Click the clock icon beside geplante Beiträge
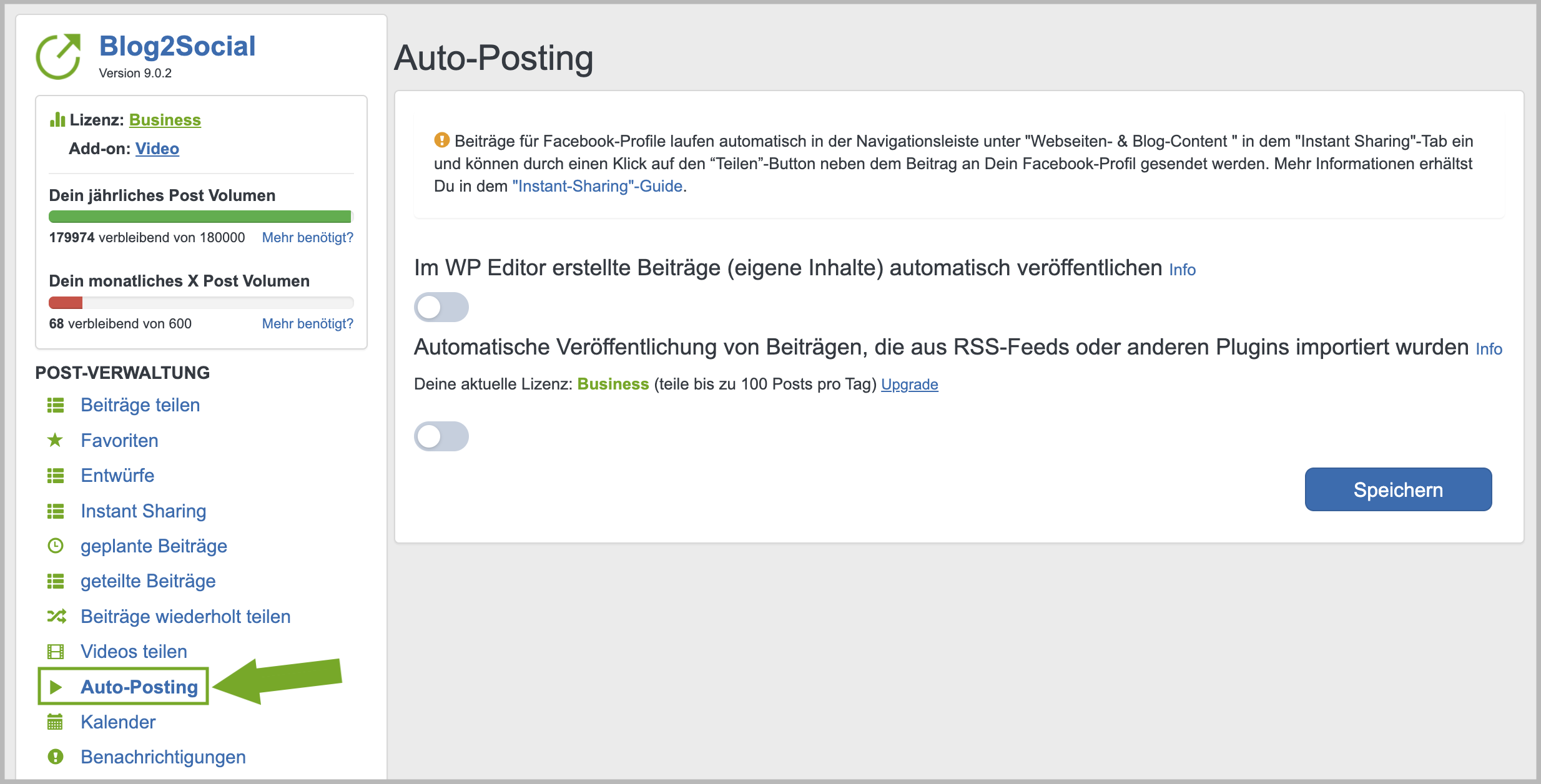The width and height of the screenshot is (1541, 784). point(56,546)
